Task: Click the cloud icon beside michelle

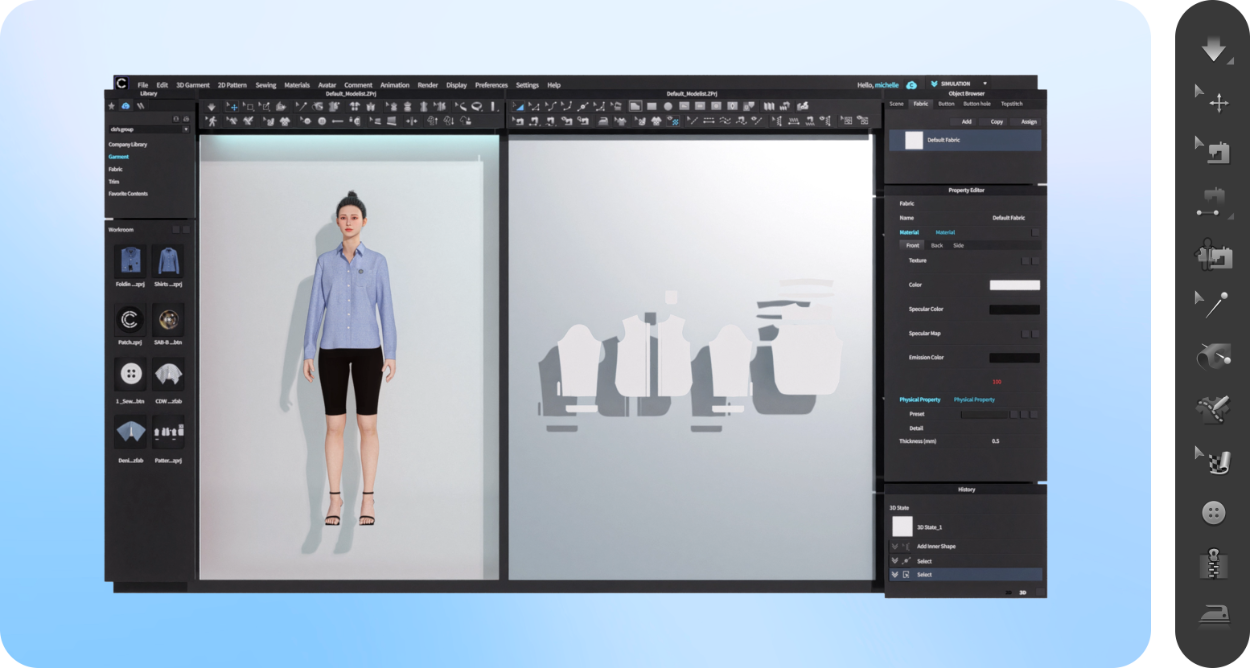Action: 911,85
